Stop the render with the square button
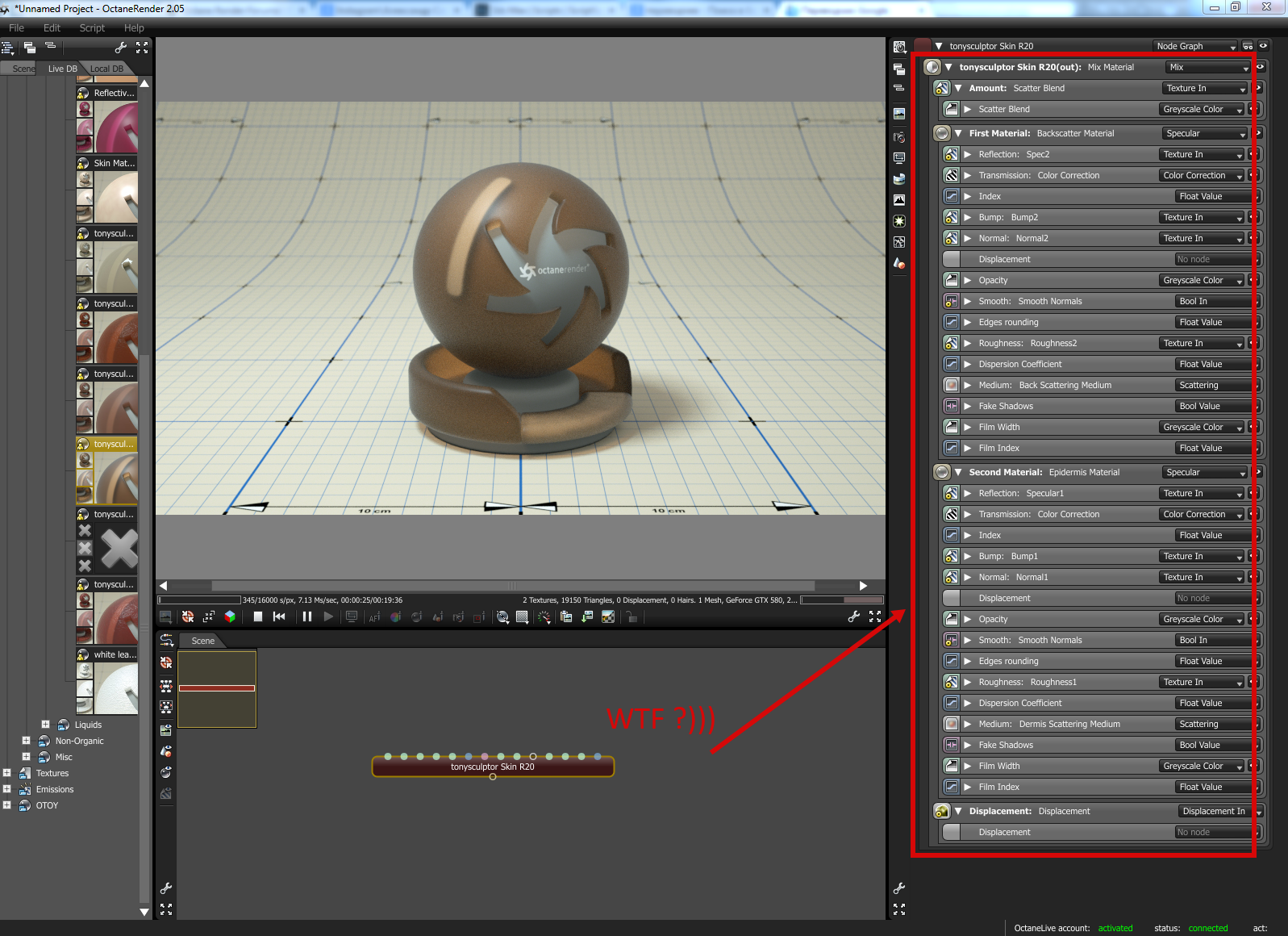 tap(258, 616)
